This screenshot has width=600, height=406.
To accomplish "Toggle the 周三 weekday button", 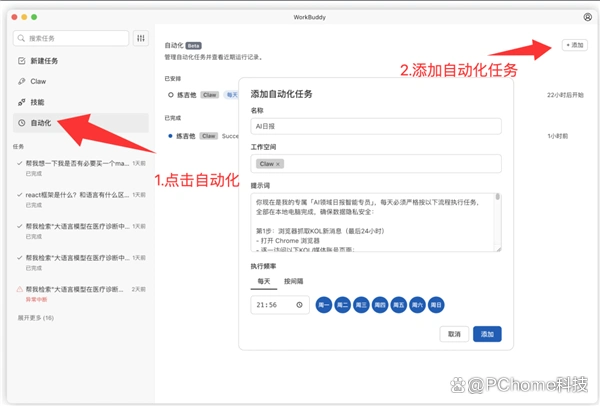I will (361, 305).
